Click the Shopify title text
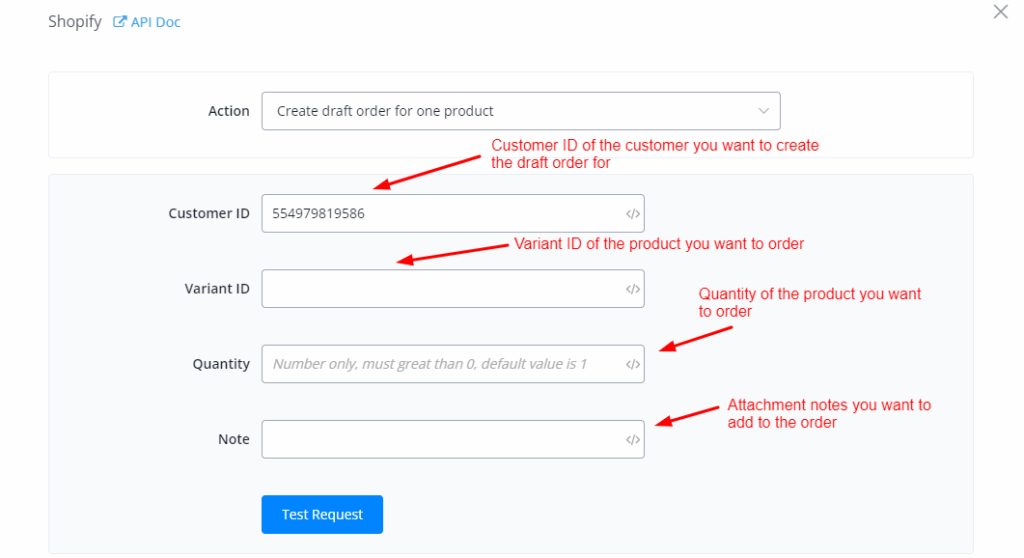 [x=75, y=22]
